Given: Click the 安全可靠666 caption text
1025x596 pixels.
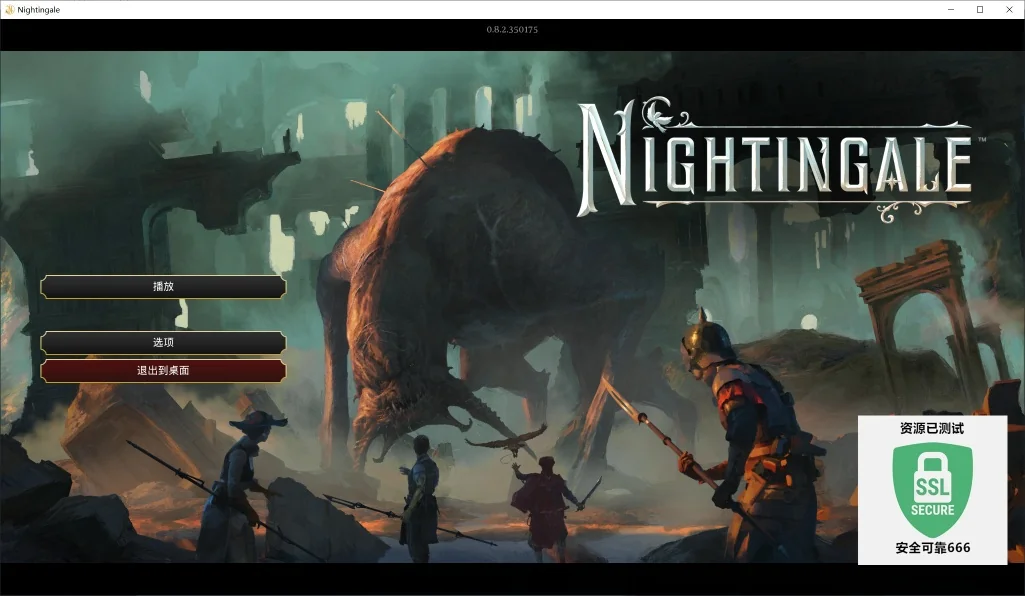Looking at the screenshot, I should click(932, 548).
